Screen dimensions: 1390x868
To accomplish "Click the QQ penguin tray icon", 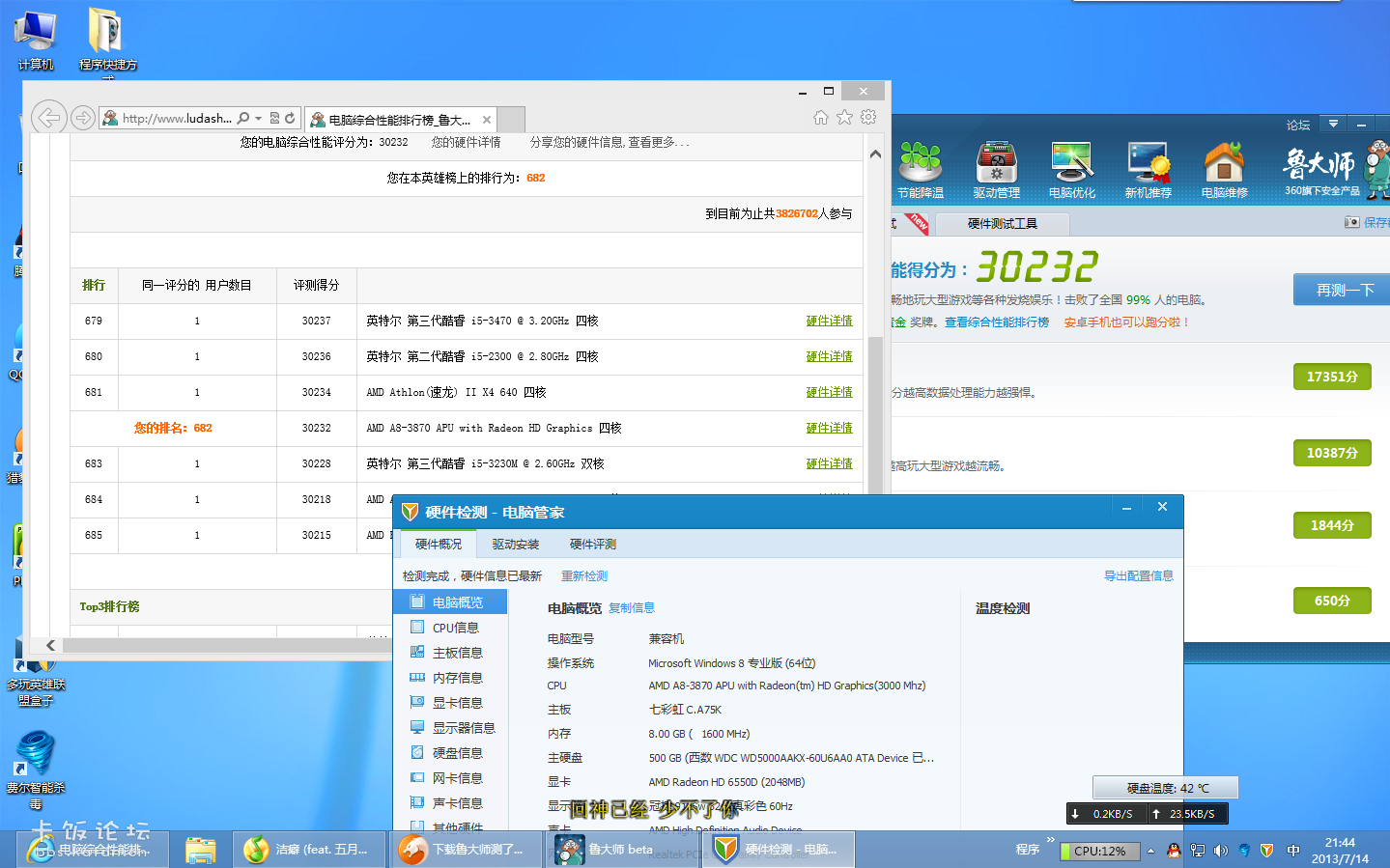I will (1174, 851).
